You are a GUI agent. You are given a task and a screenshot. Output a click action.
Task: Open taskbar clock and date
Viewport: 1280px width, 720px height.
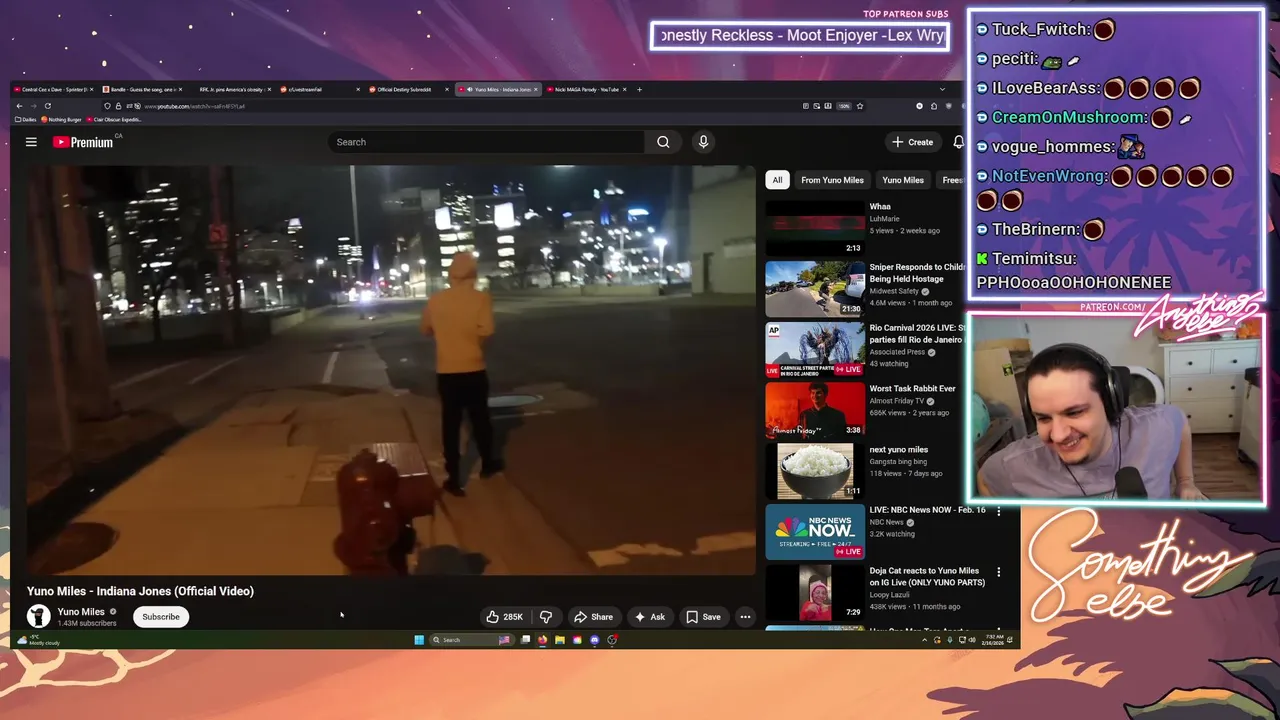tap(993, 640)
